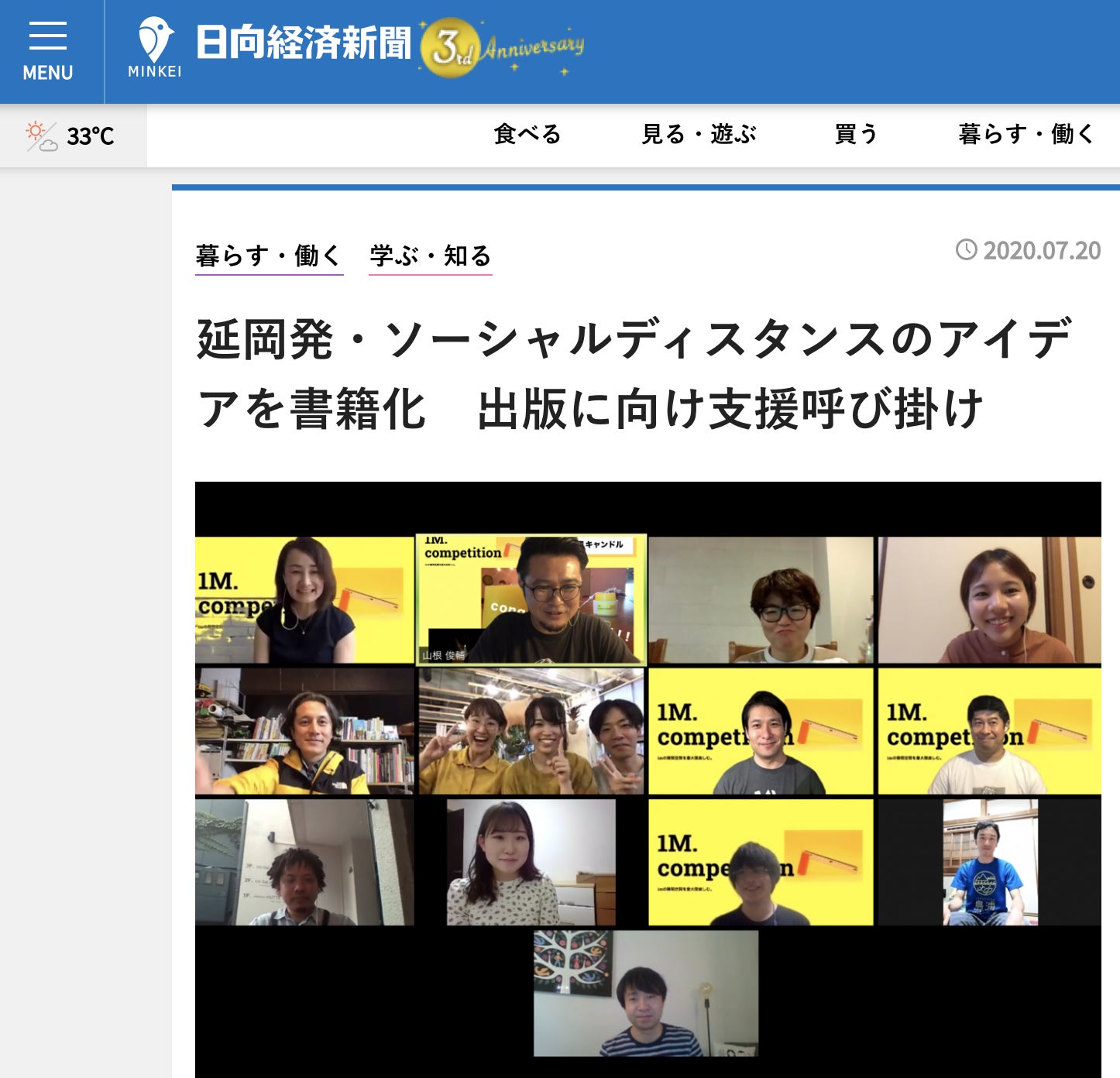Click the tile with three people in yellow shirts
Image resolution: width=1120 pixels, height=1078 pixels.
click(x=531, y=732)
